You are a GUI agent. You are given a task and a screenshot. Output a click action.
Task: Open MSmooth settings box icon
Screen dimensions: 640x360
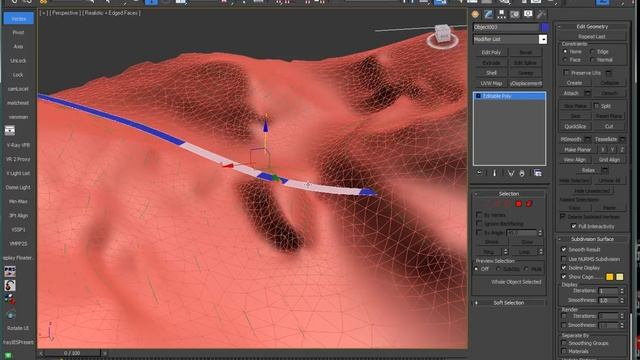pyautogui.click(x=588, y=140)
